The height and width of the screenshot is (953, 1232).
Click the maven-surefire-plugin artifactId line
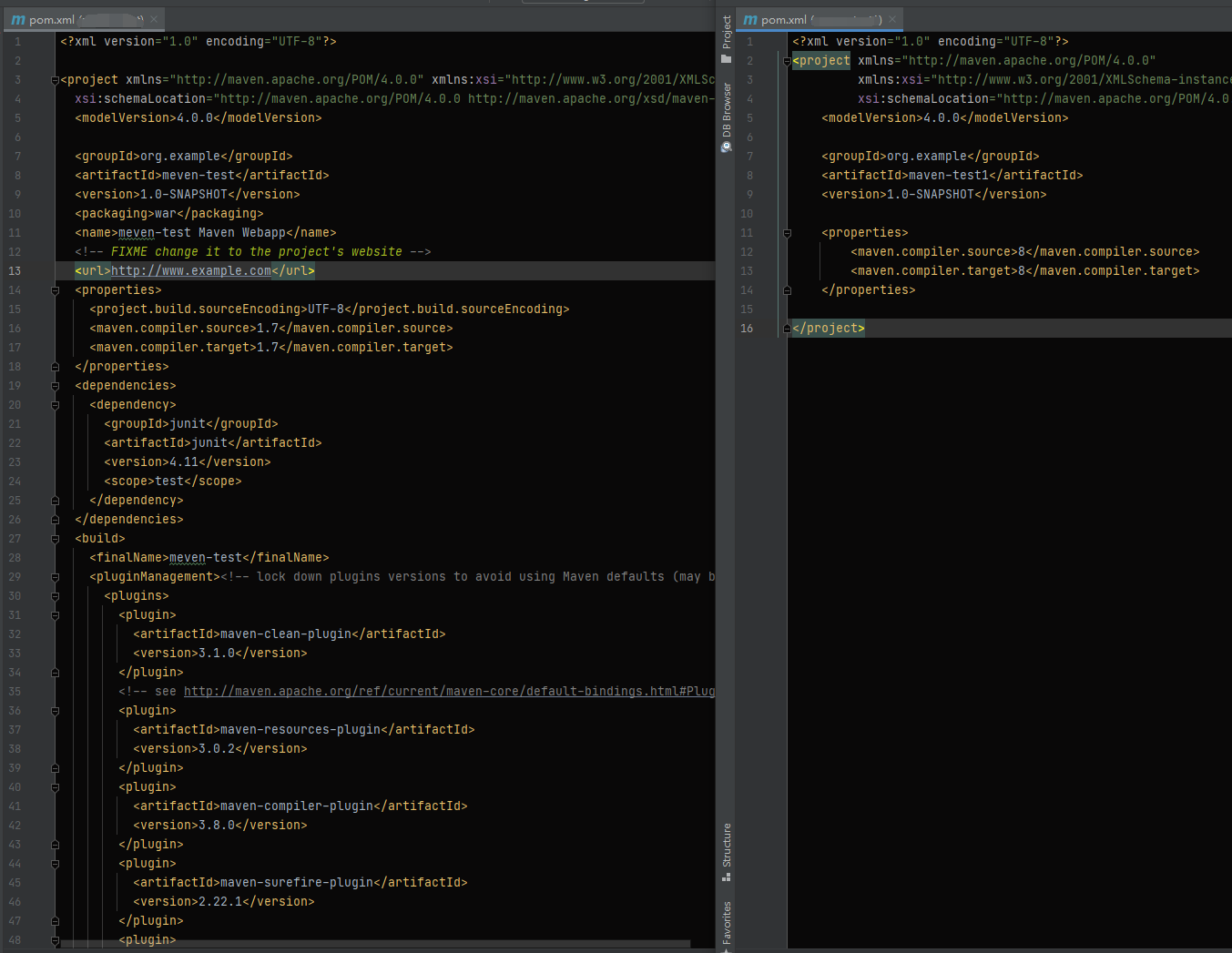[300, 883]
